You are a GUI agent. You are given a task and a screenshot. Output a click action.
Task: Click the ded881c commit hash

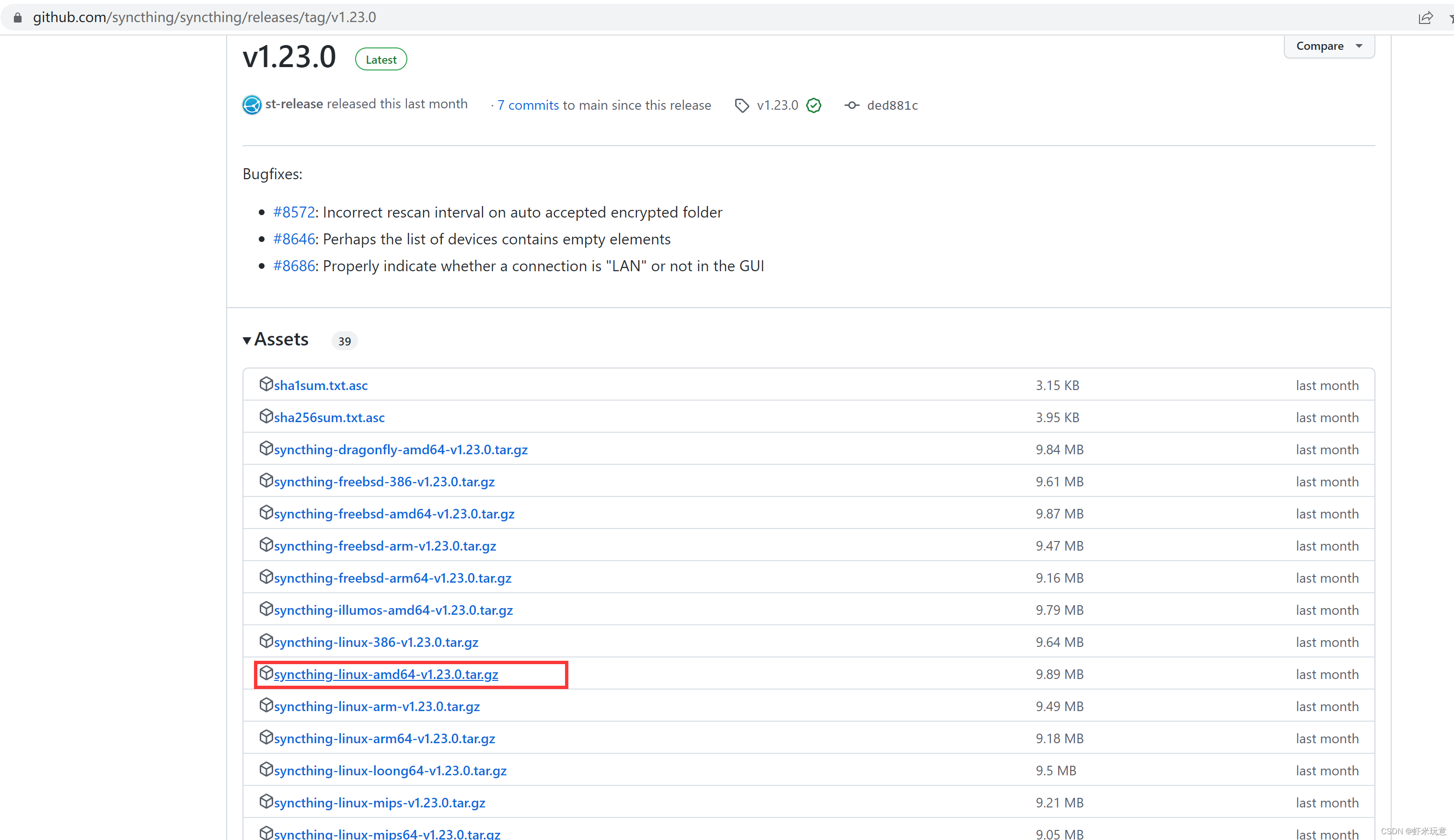click(891, 105)
